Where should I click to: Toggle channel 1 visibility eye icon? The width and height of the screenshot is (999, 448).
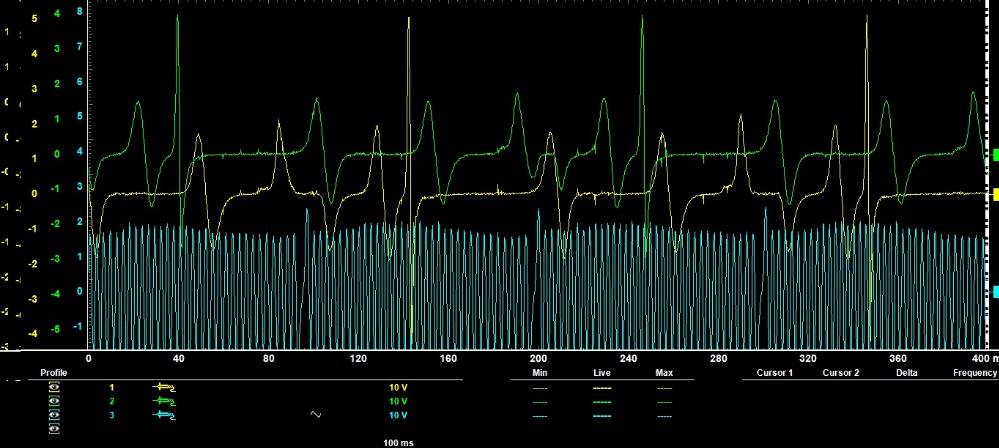(54, 385)
